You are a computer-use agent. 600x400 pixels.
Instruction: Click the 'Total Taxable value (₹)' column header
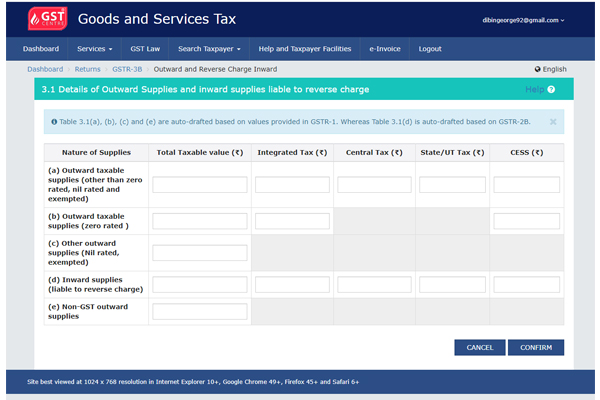click(x=200, y=152)
